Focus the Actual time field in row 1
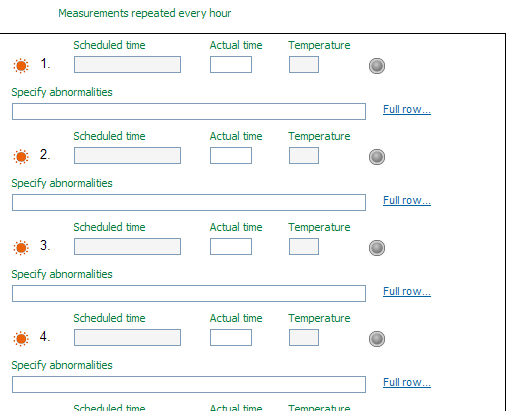The width and height of the screenshot is (516, 411). coord(231,64)
